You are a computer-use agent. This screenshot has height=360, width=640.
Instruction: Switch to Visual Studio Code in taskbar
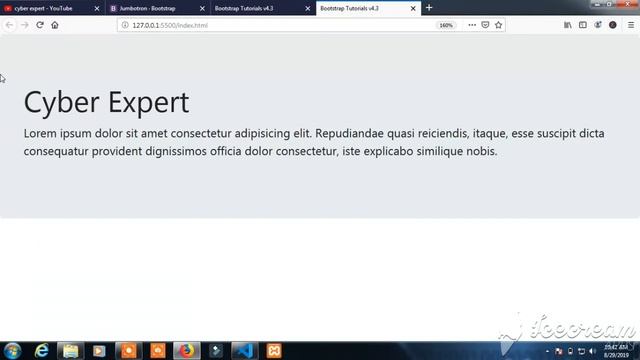click(245, 351)
